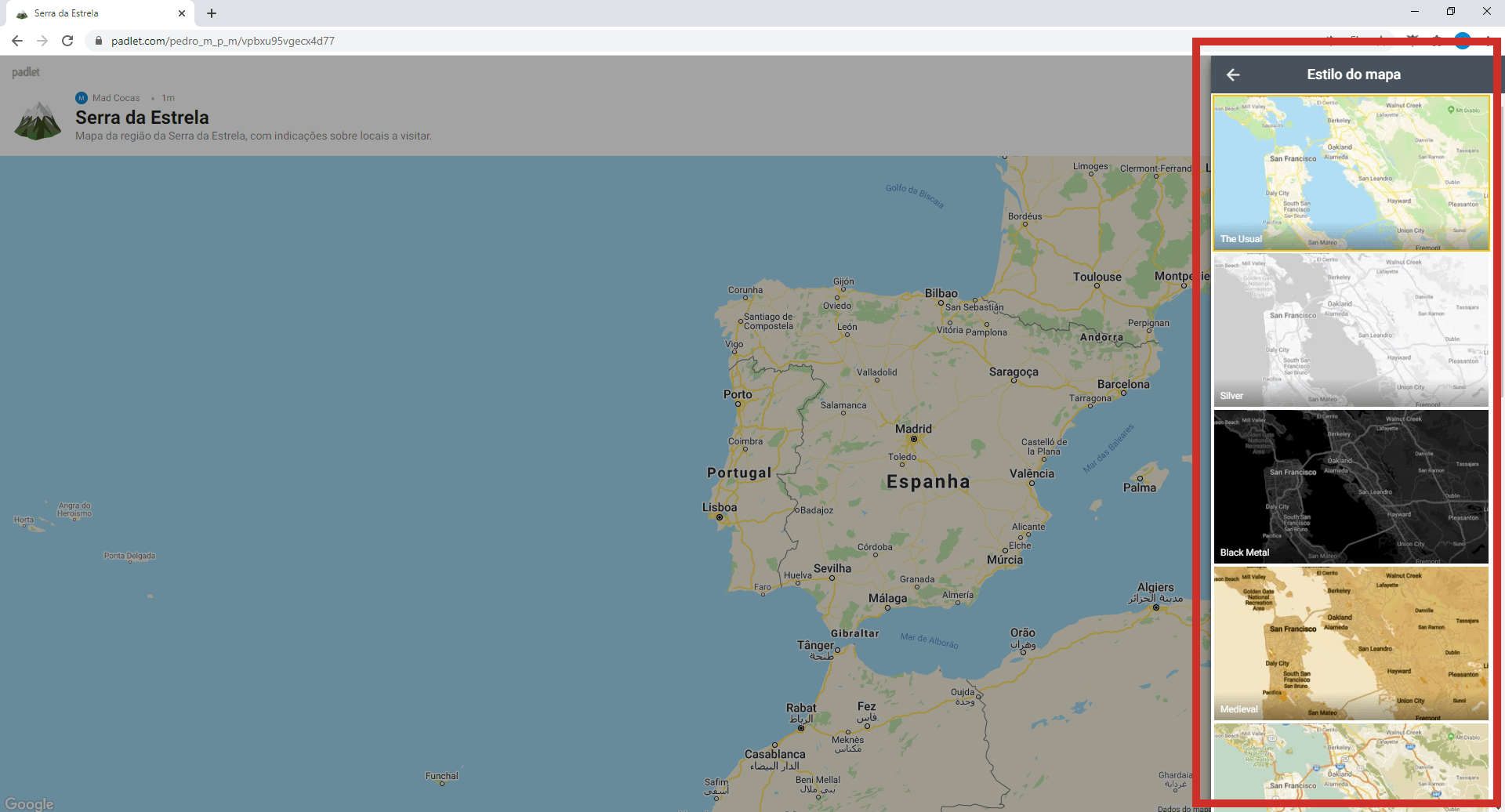
Task: Click Málaga on the map
Action: [x=888, y=598]
